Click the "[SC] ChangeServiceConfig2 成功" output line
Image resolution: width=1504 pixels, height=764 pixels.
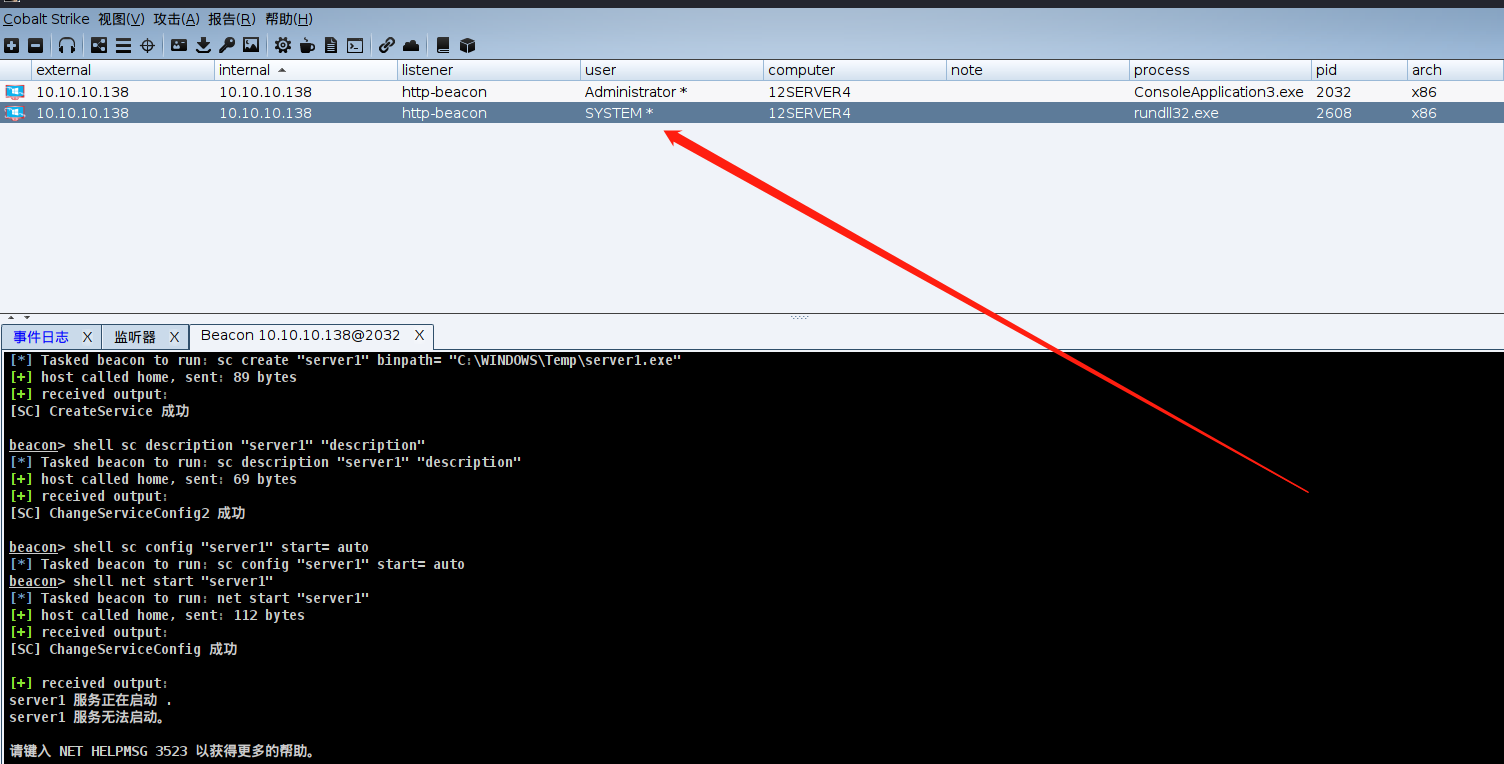pos(127,513)
